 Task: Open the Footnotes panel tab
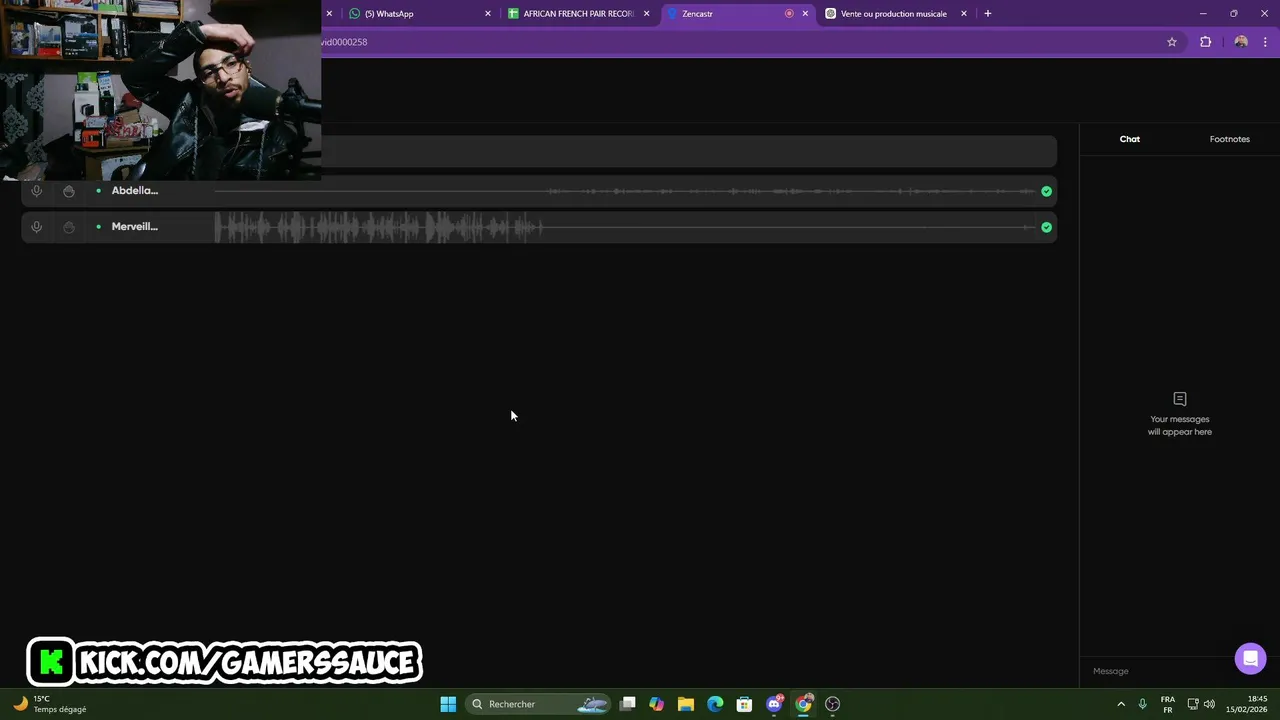point(1230,139)
